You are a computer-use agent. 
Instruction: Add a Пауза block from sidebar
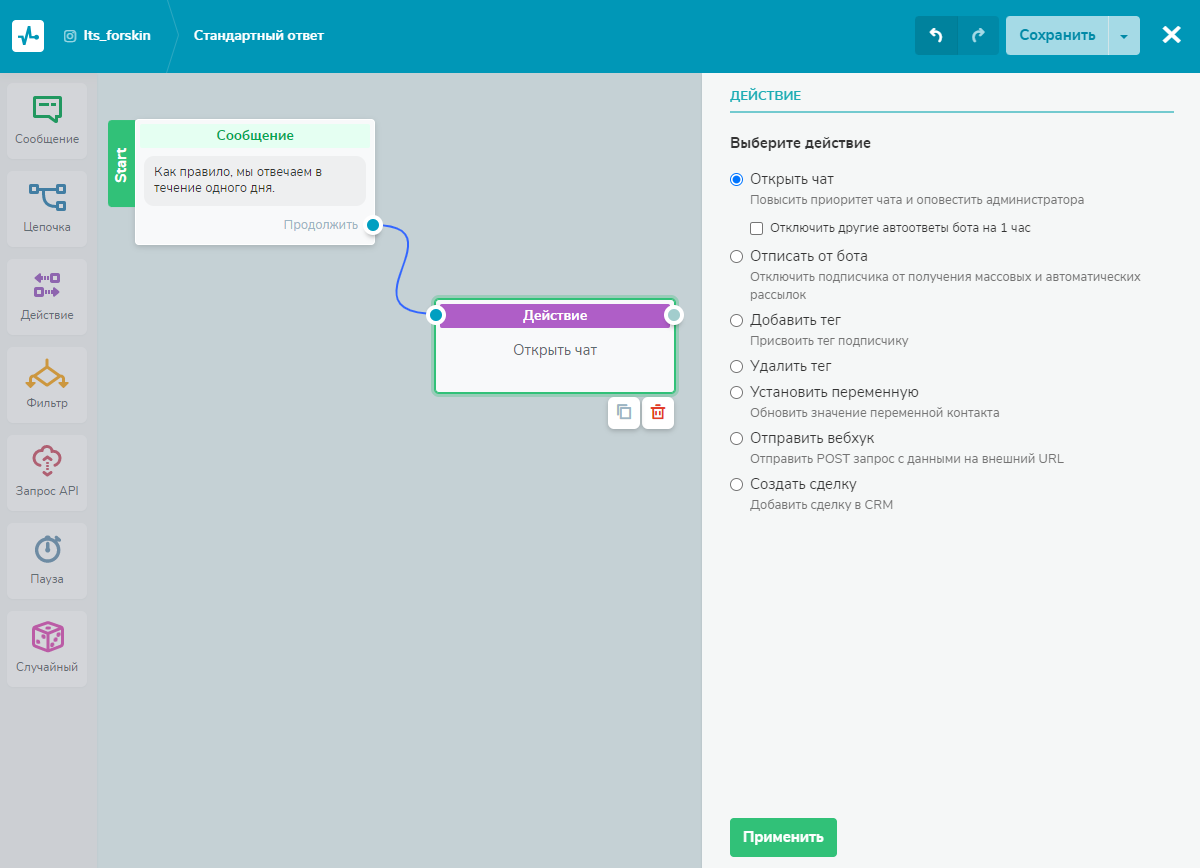47,560
